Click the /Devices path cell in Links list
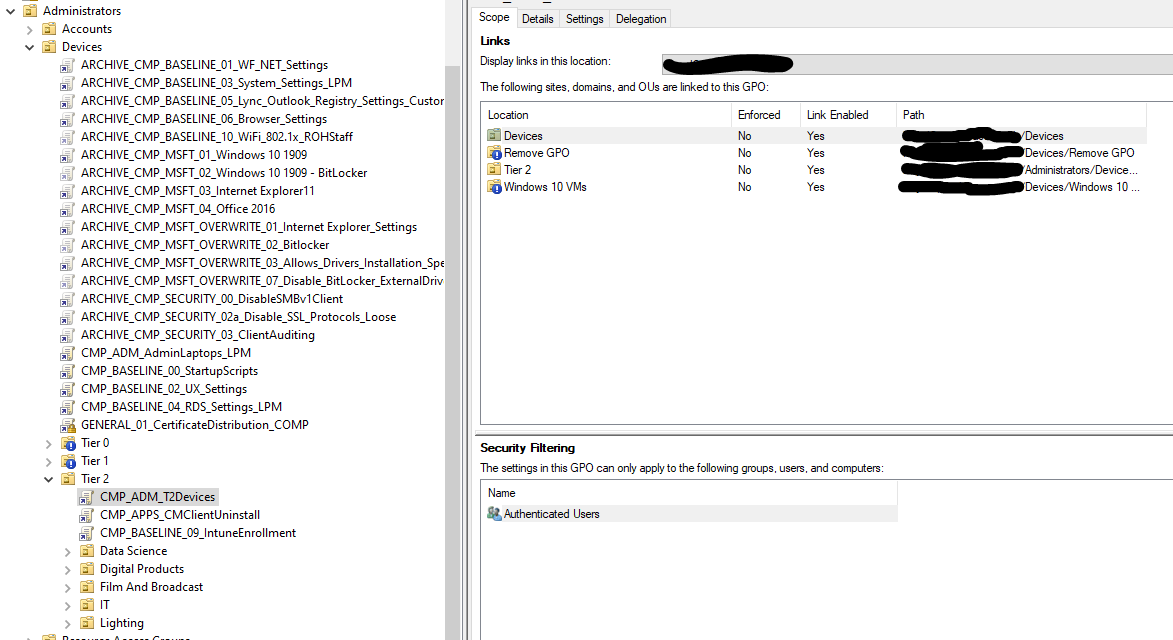Image resolution: width=1173 pixels, height=640 pixels. (1021, 135)
